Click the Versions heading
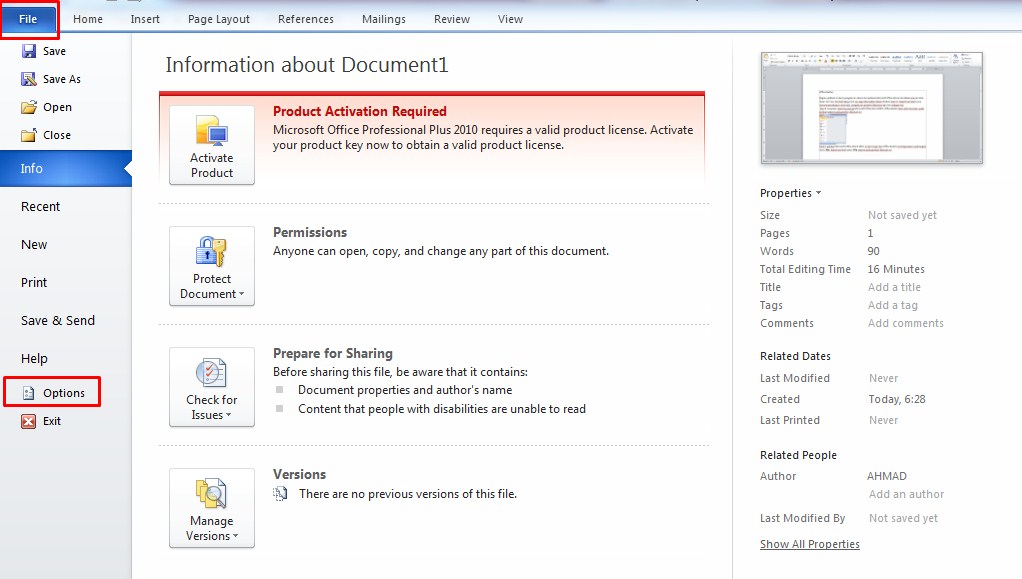This screenshot has width=1022, height=579. (x=299, y=474)
